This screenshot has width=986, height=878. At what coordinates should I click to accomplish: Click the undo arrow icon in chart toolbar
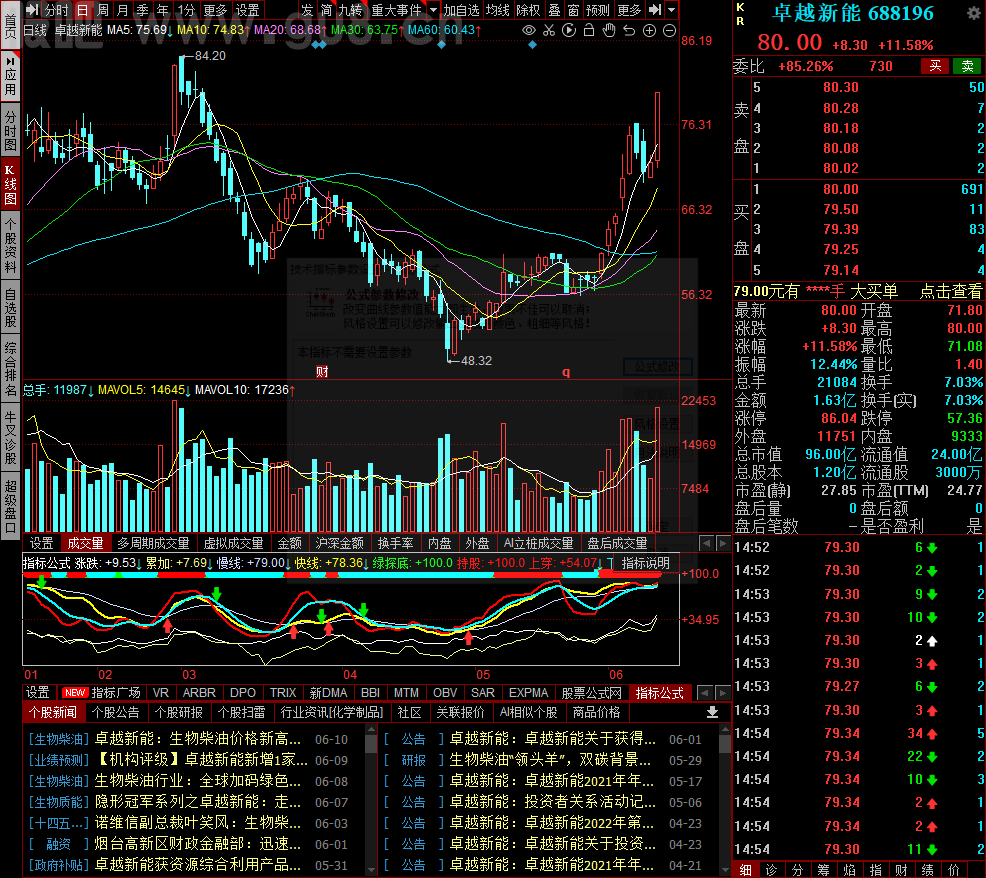click(629, 30)
